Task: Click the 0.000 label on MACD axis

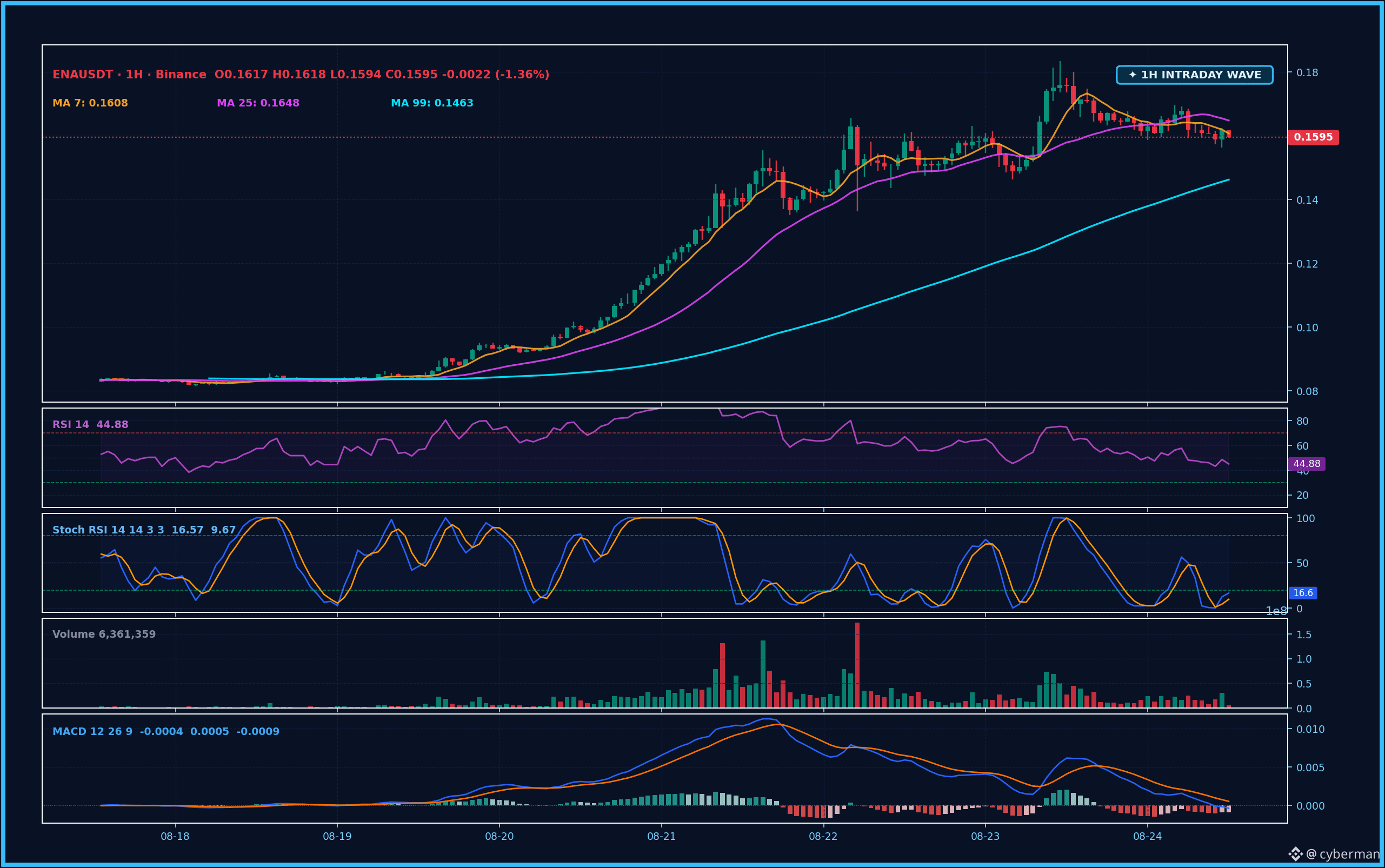Action: 1310,806
